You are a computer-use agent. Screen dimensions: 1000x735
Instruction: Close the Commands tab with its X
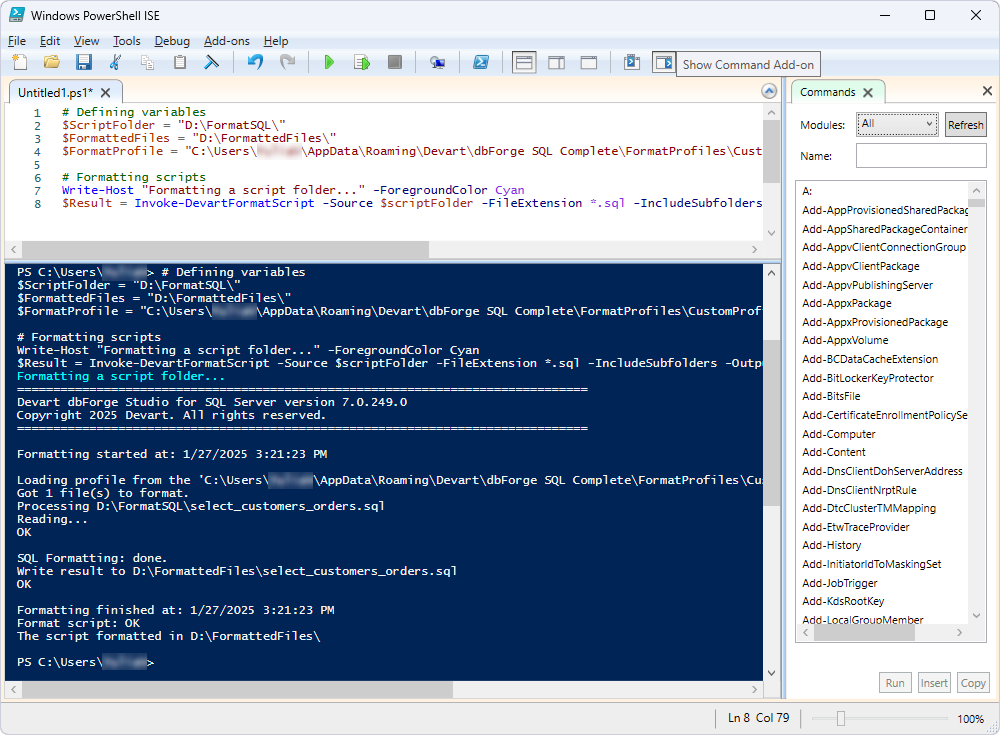(868, 93)
